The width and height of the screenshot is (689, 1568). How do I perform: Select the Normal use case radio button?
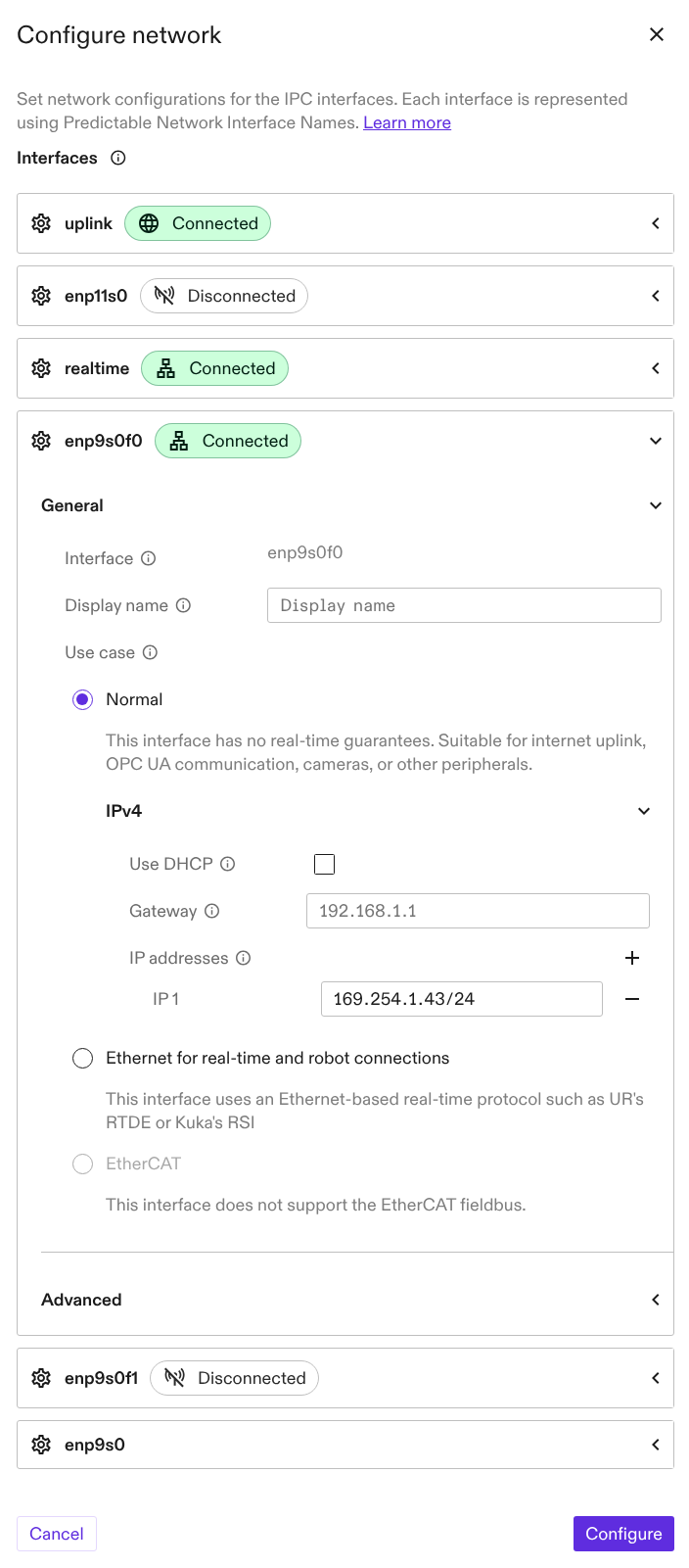click(83, 699)
